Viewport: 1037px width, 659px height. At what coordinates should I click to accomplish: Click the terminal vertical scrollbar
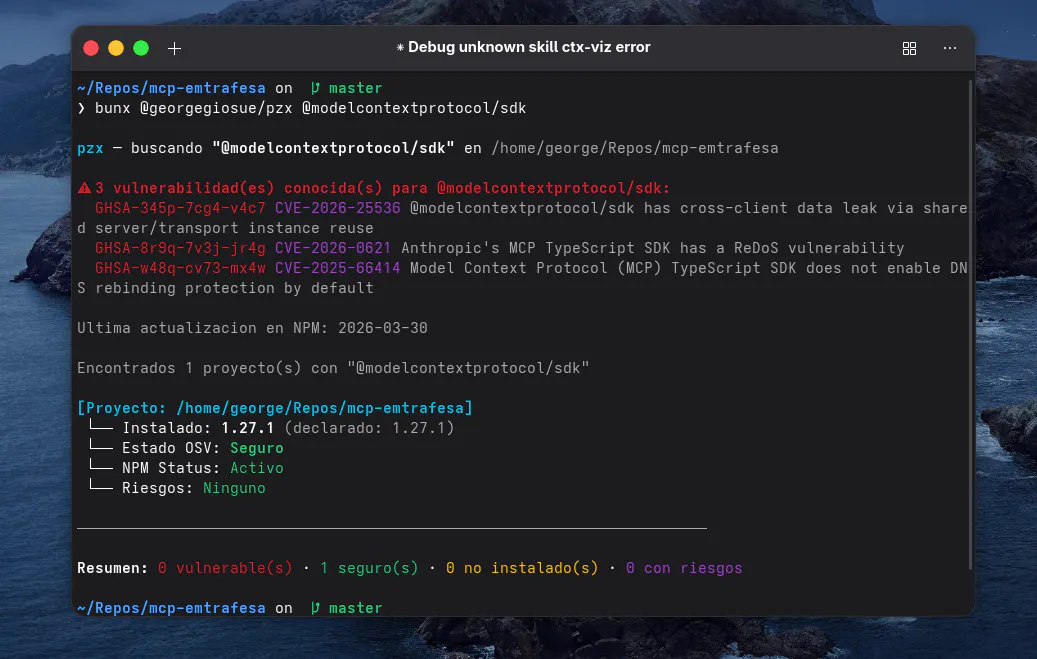click(x=970, y=324)
